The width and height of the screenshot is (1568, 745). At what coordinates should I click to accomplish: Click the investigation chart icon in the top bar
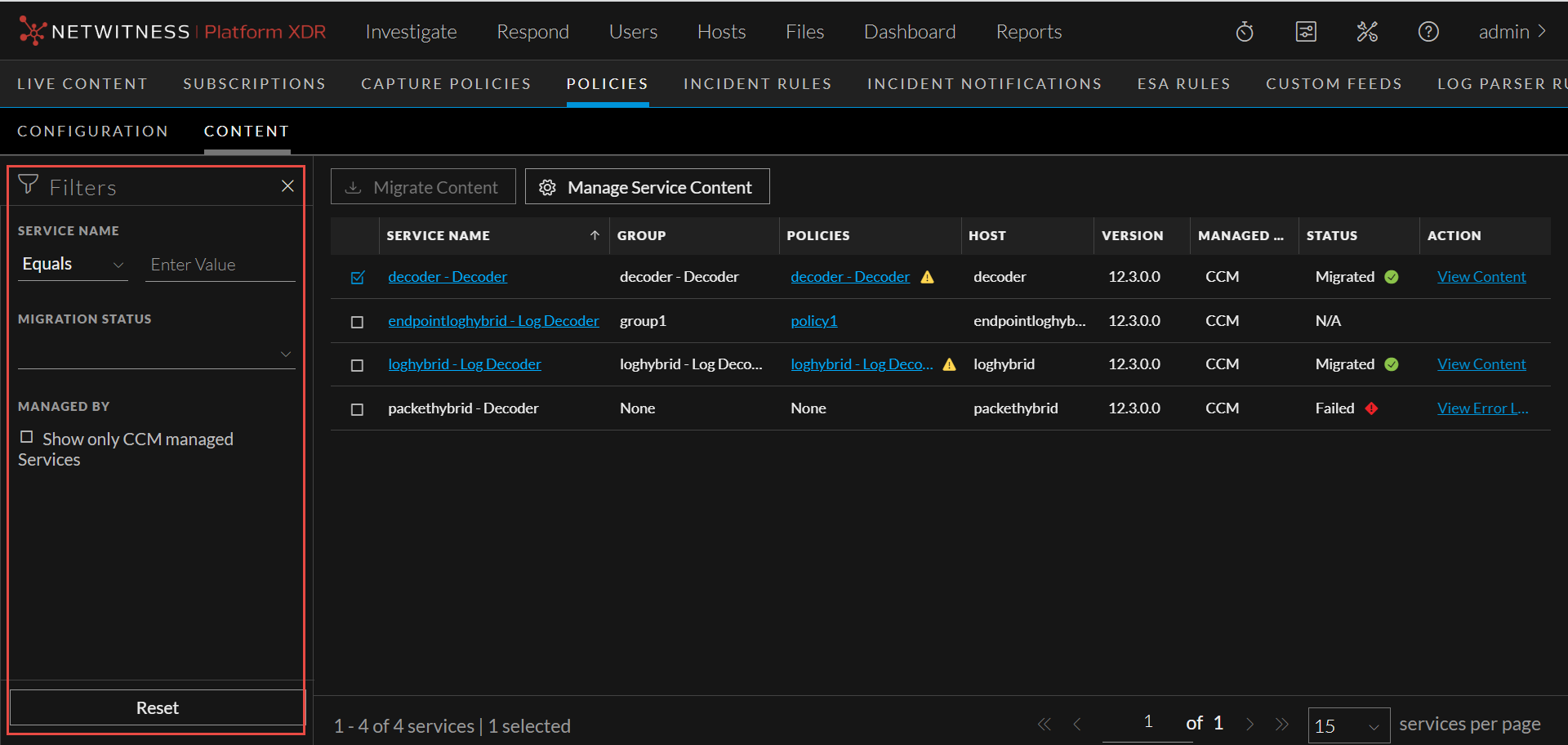[x=1306, y=32]
